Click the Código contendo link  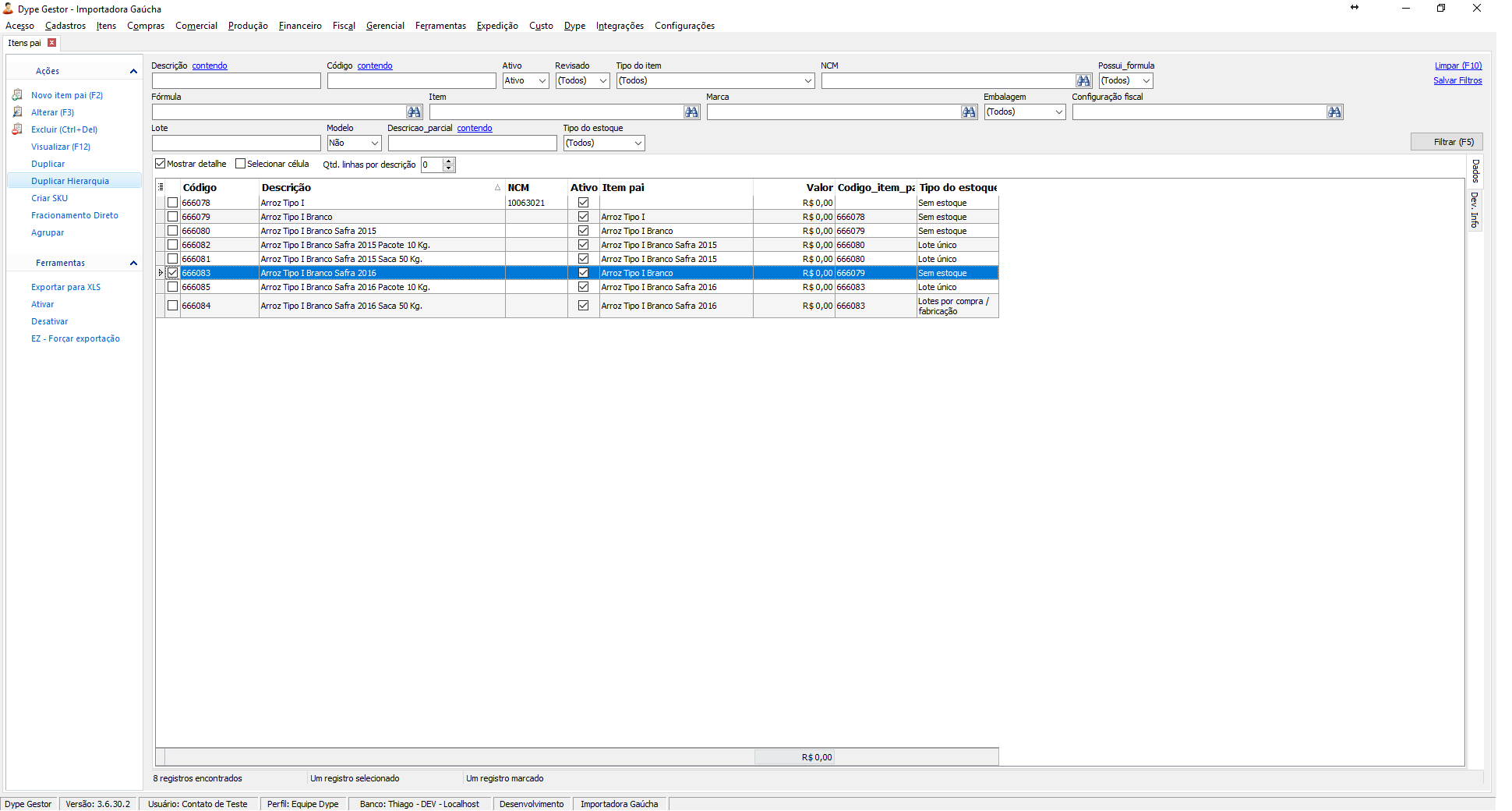pos(375,66)
